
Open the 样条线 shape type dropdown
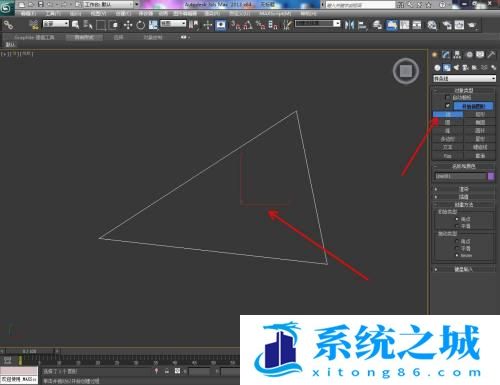click(464, 79)
